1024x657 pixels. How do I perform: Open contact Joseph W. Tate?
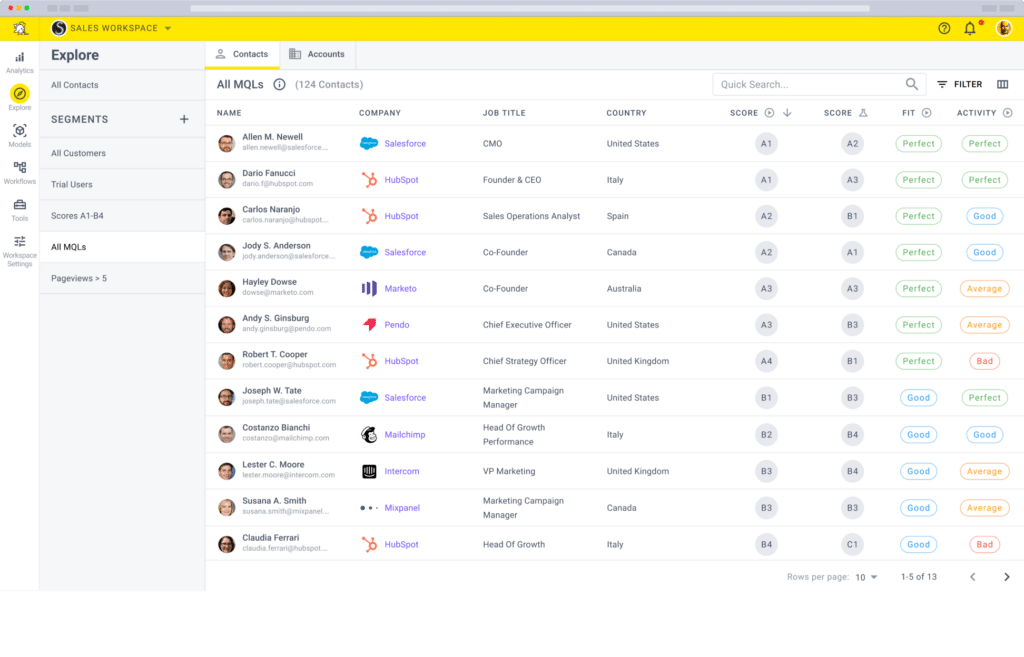272,391
